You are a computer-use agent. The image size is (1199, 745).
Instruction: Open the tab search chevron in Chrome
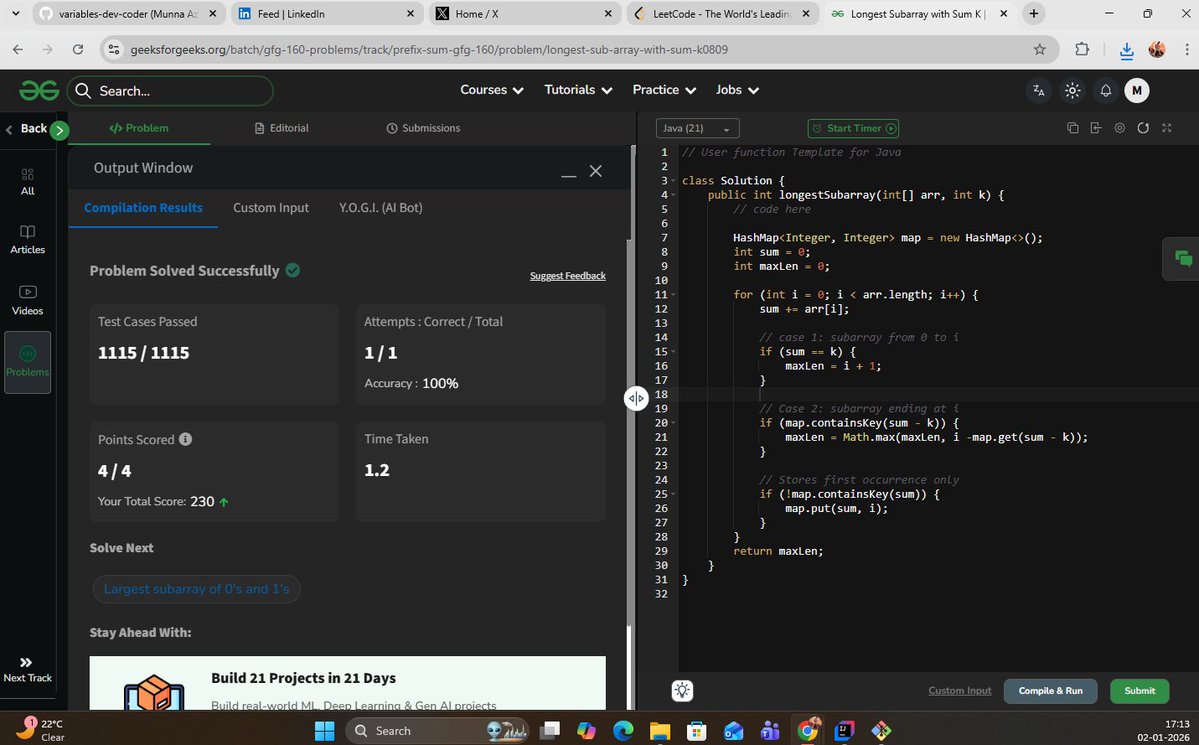15,14
